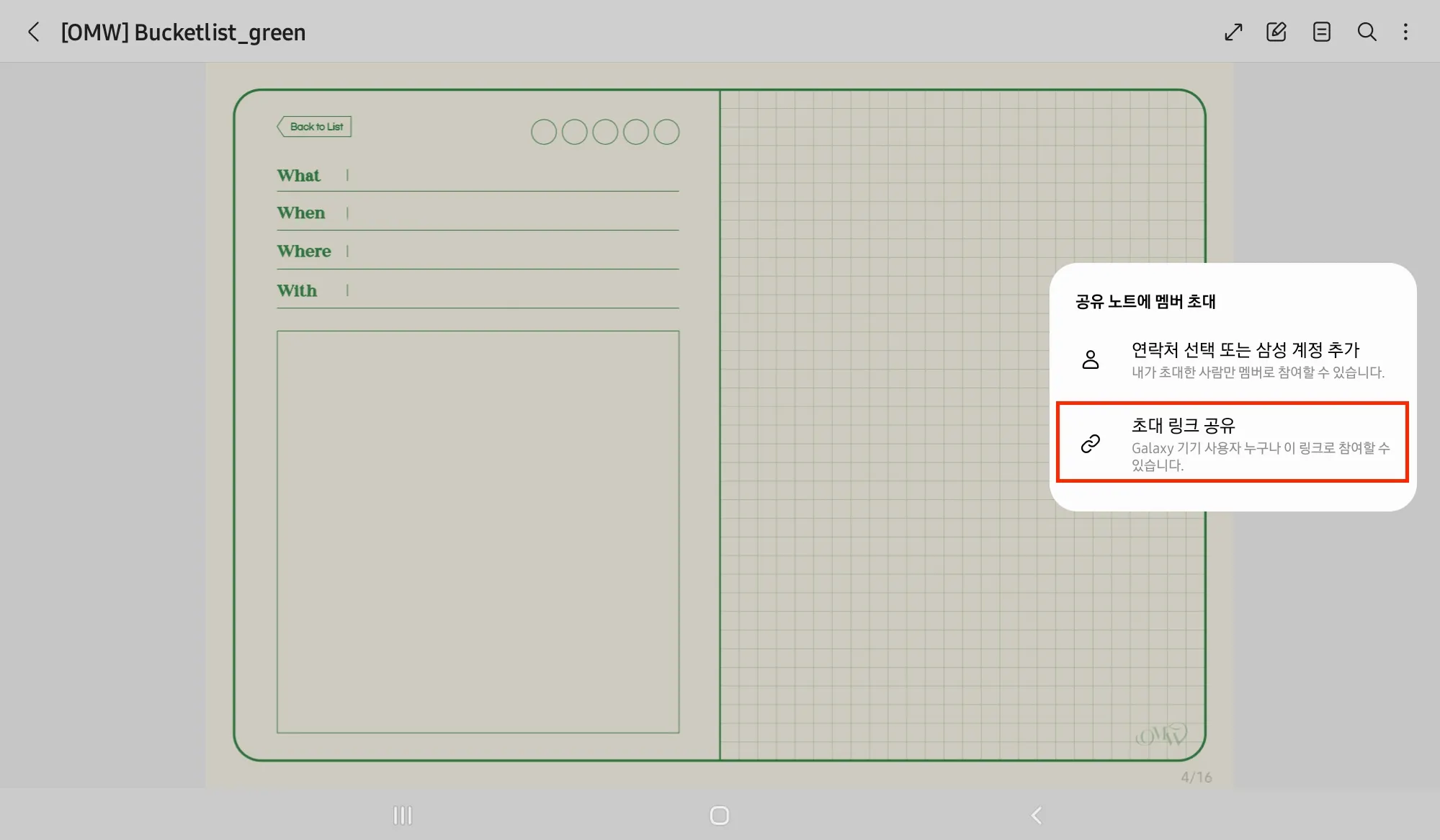Mark the first rating circle
Image resolution: width=1440 pixels, height=840 pixels.
click(x=544, y=132)
